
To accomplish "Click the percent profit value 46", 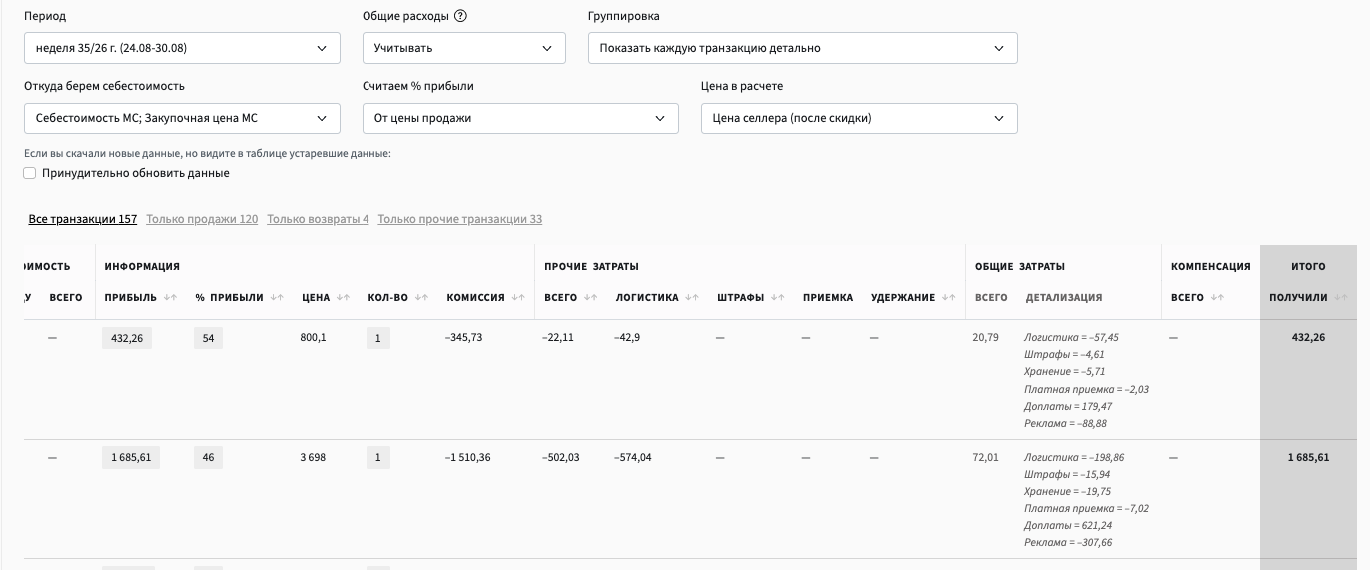I will coord(208,458).
